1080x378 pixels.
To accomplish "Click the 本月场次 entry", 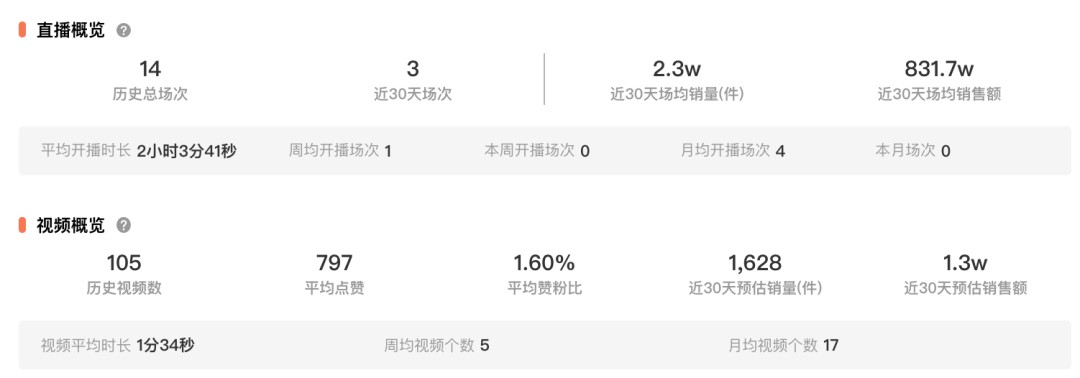I will (x=913, y=151).
